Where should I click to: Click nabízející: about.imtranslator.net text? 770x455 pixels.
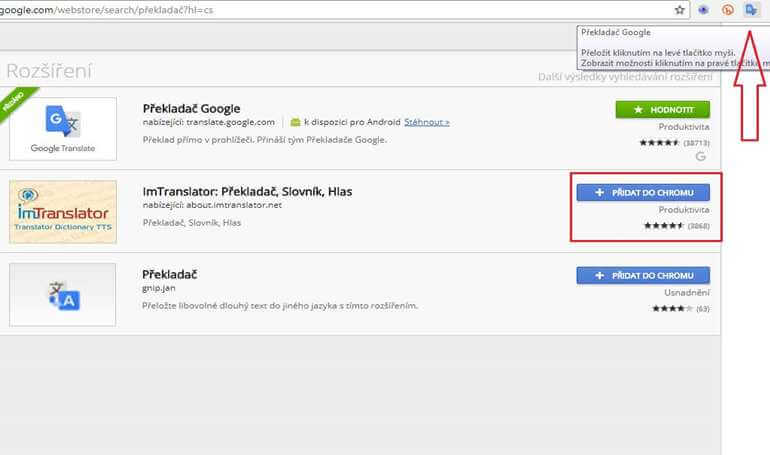tap(212, 205)
